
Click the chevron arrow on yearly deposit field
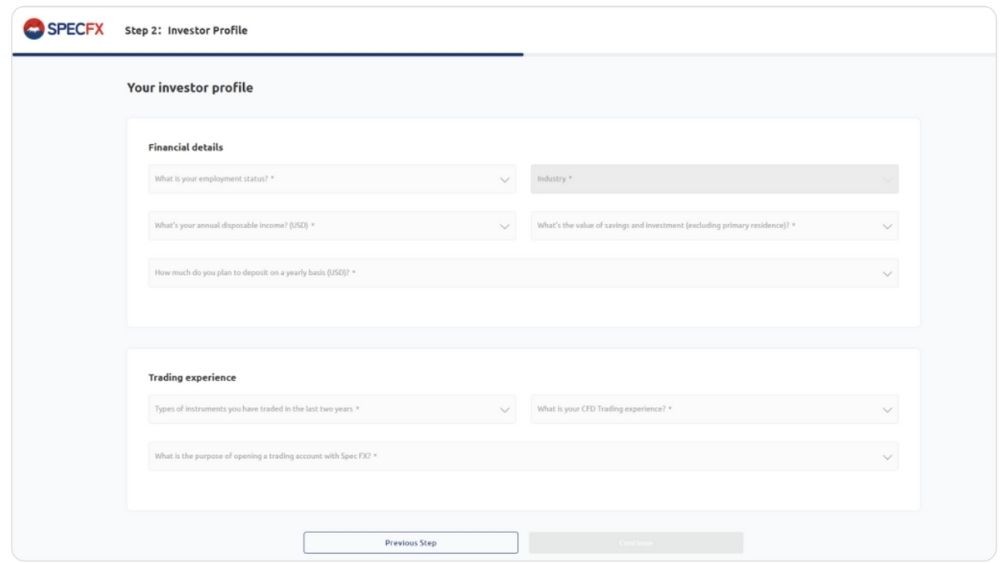(x=887, y=273)
